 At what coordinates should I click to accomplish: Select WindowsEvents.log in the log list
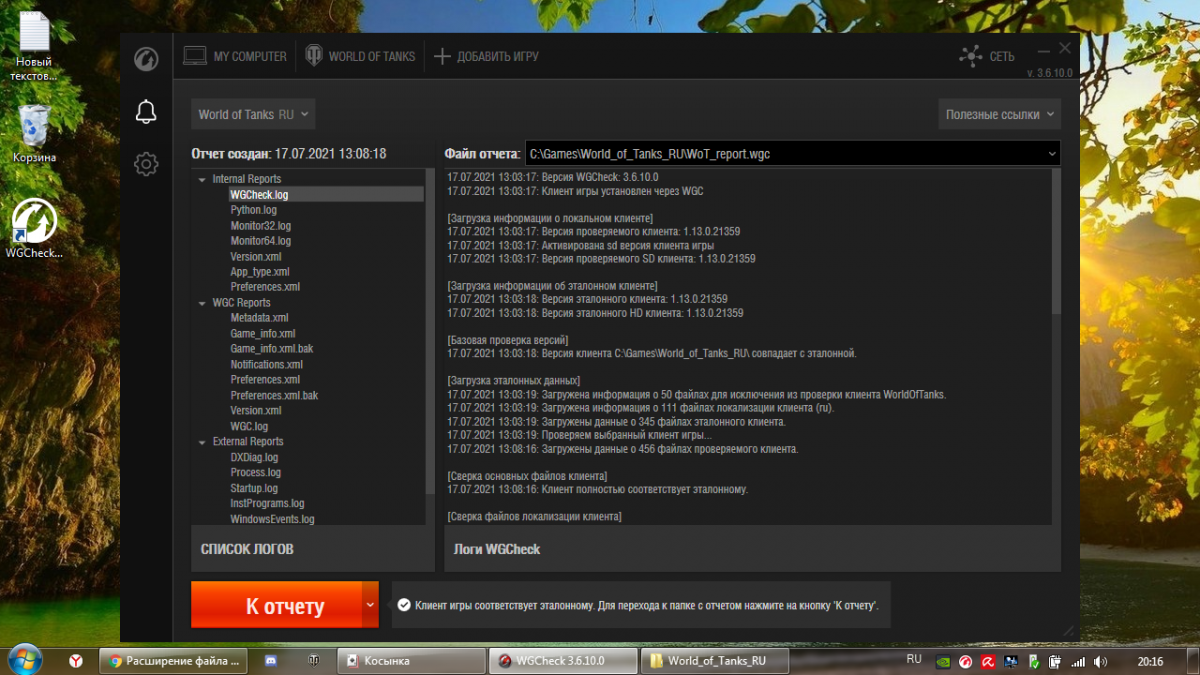pyautogui.click(x=272, y=519)
